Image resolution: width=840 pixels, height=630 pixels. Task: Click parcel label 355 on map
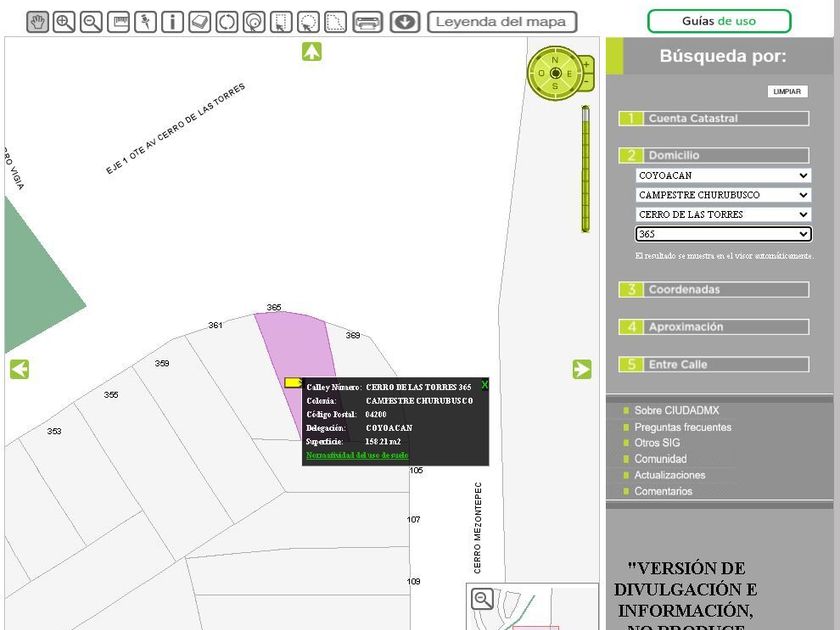[x=111, y=395]
